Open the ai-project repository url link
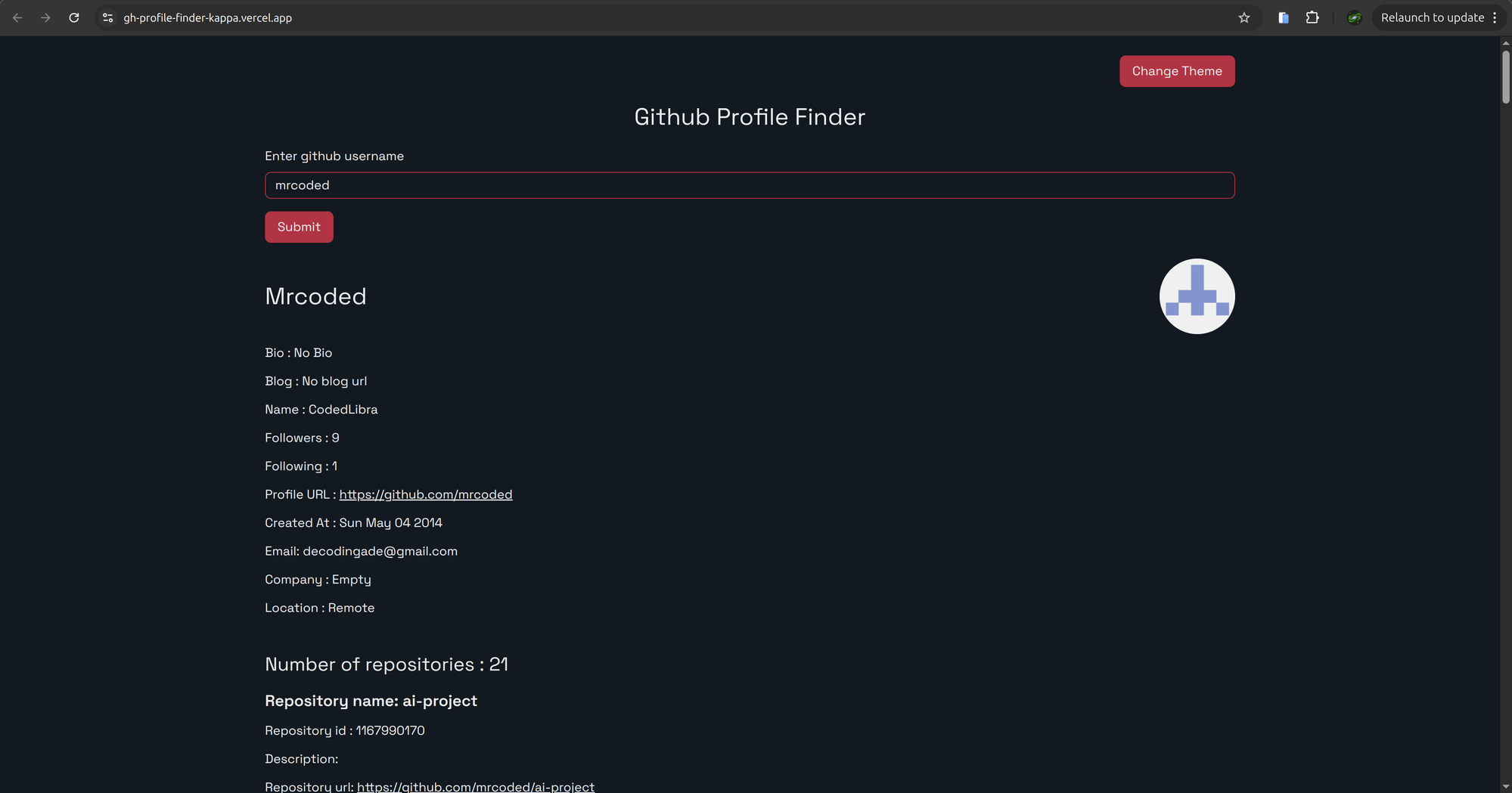This screenshot has width=1512, height=793. (476, 786)
